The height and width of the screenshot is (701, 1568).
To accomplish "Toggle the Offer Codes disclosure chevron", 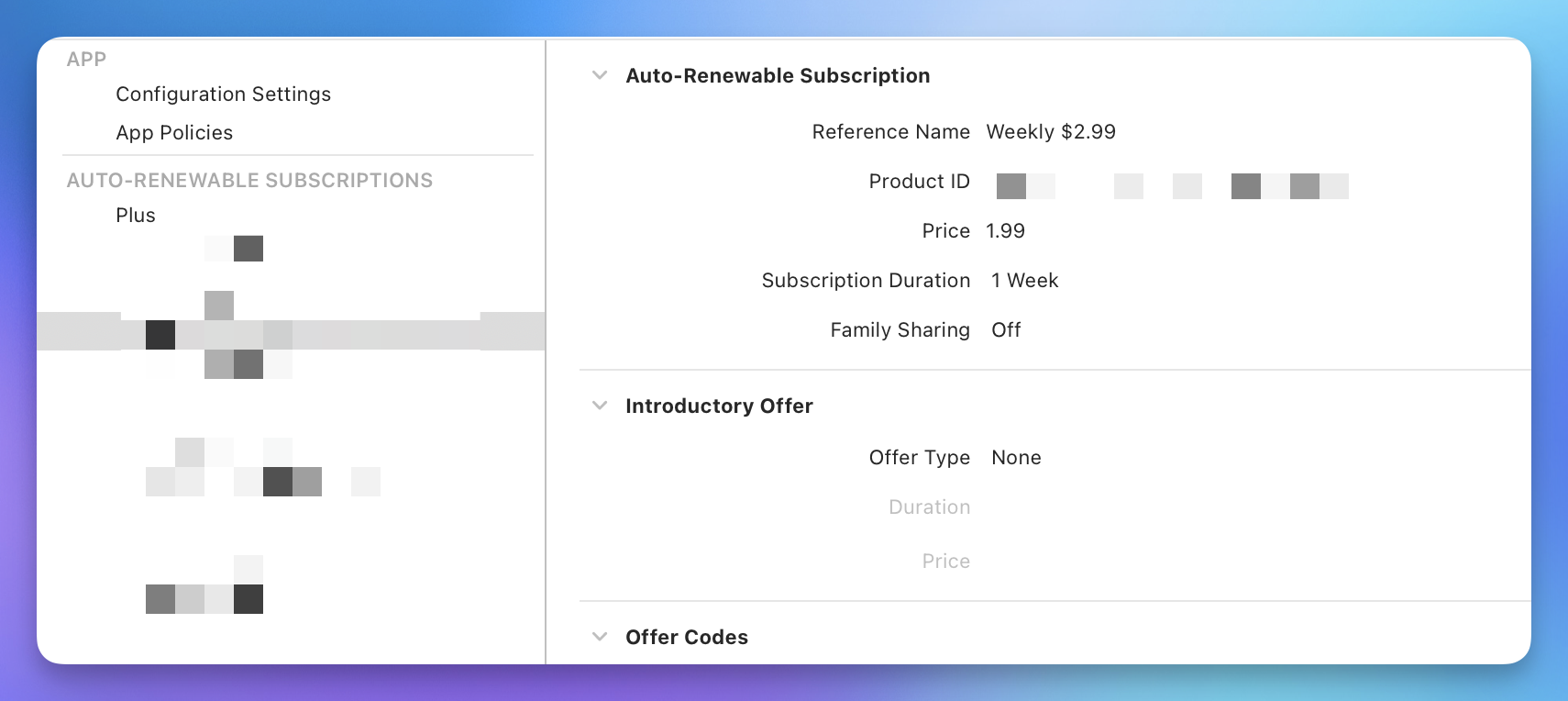I will [600, 637].
